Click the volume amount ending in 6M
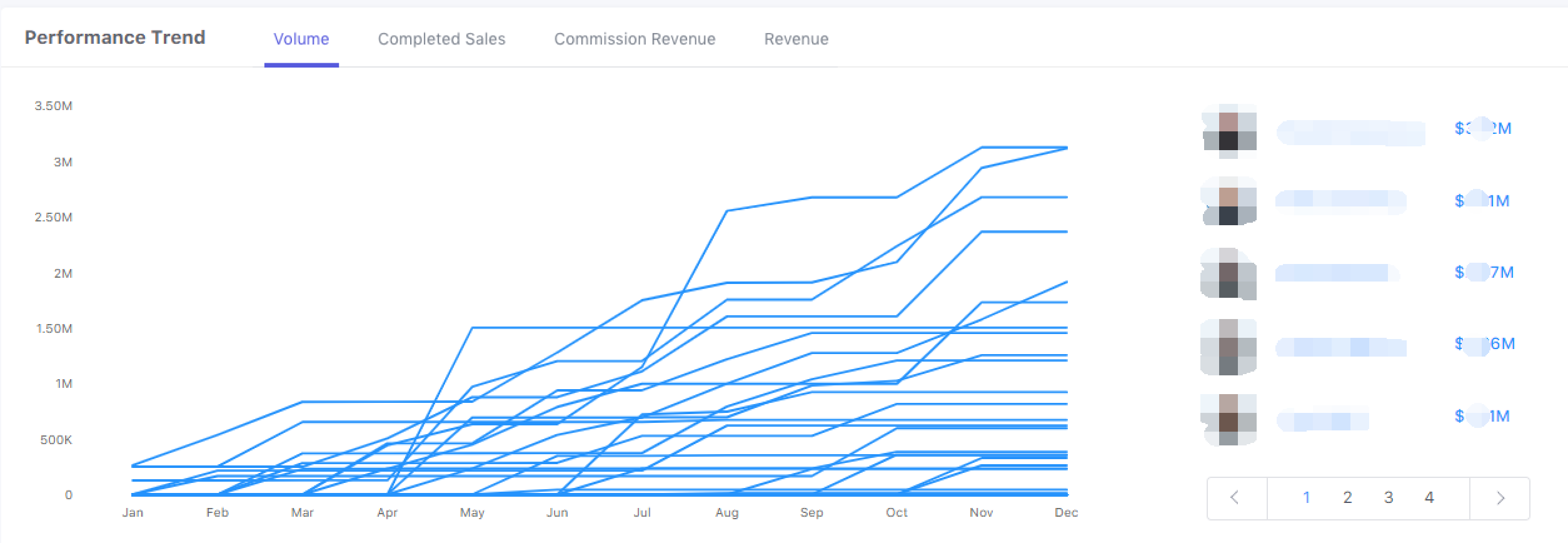The image size is (1568, 543). tap(1484, 344)
